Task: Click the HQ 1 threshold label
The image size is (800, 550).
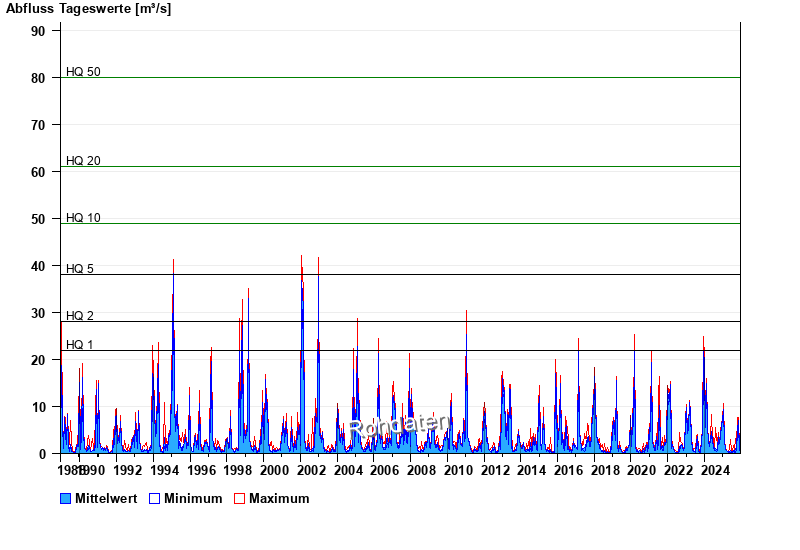Action: tap(80, 345)
